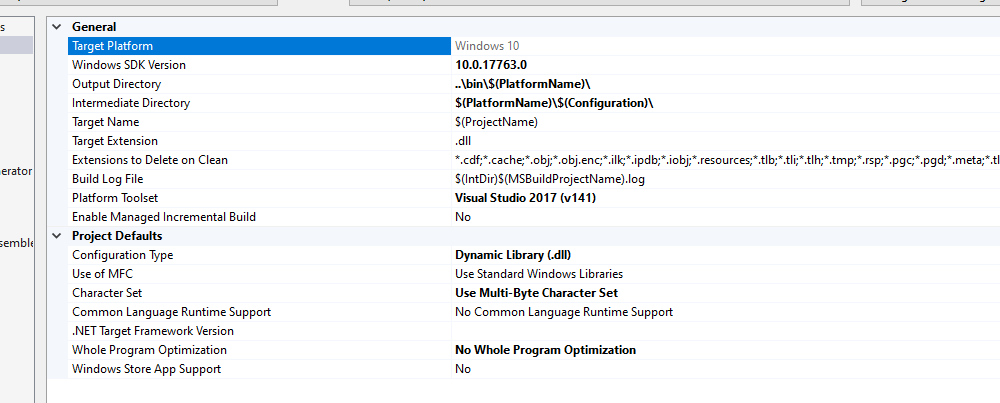Collapse the Project Defaults section
Viewport: 1000px width, 403px height.
pos(56,236)
